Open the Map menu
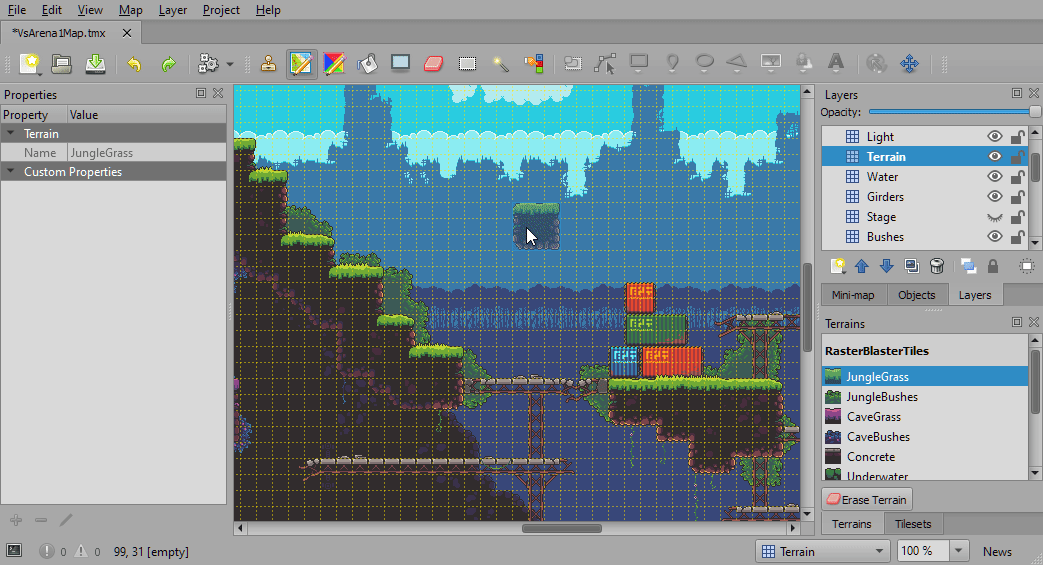 coord(130,10)
